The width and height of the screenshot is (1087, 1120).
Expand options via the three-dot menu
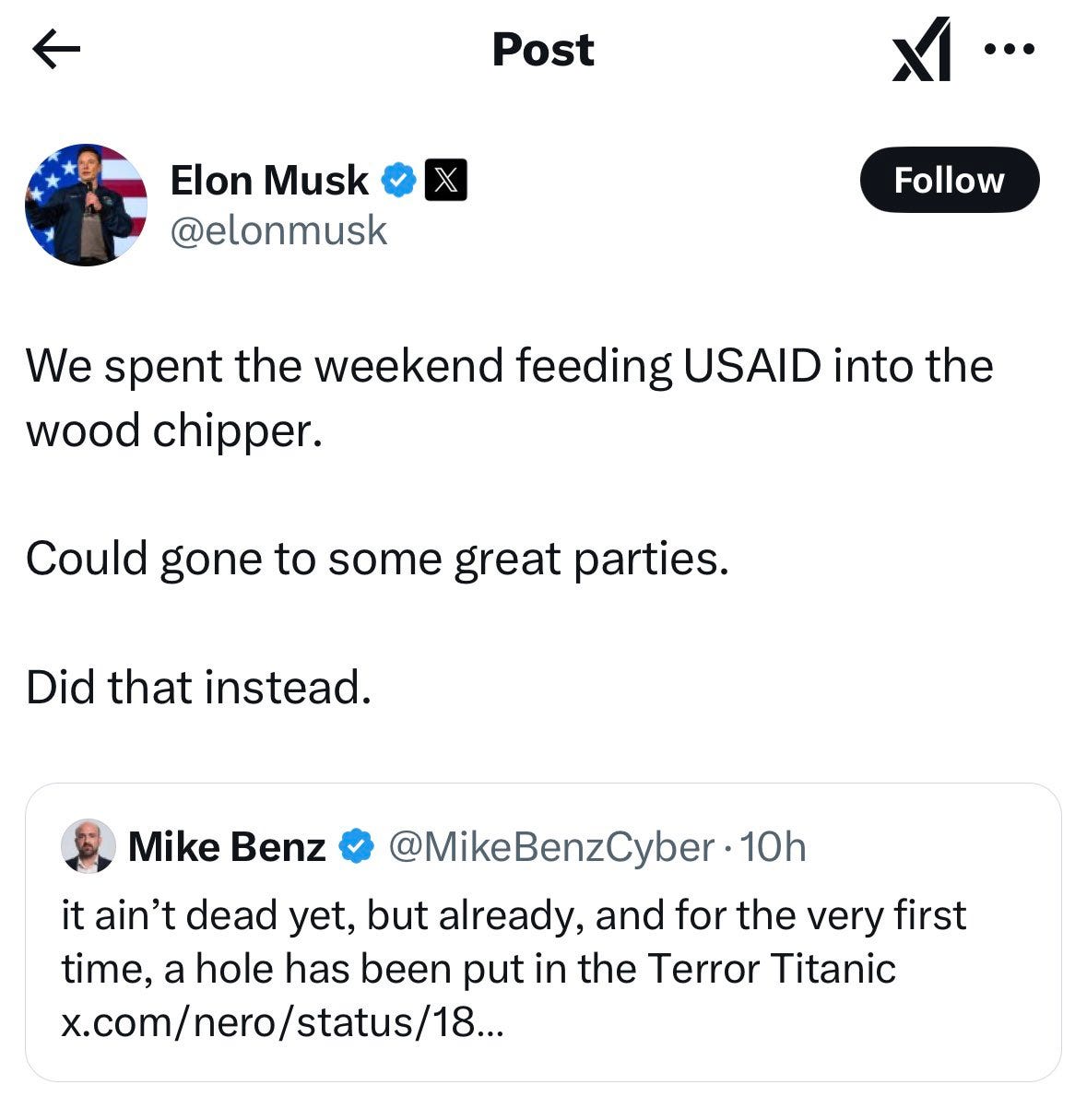(x=1009, y=51)
